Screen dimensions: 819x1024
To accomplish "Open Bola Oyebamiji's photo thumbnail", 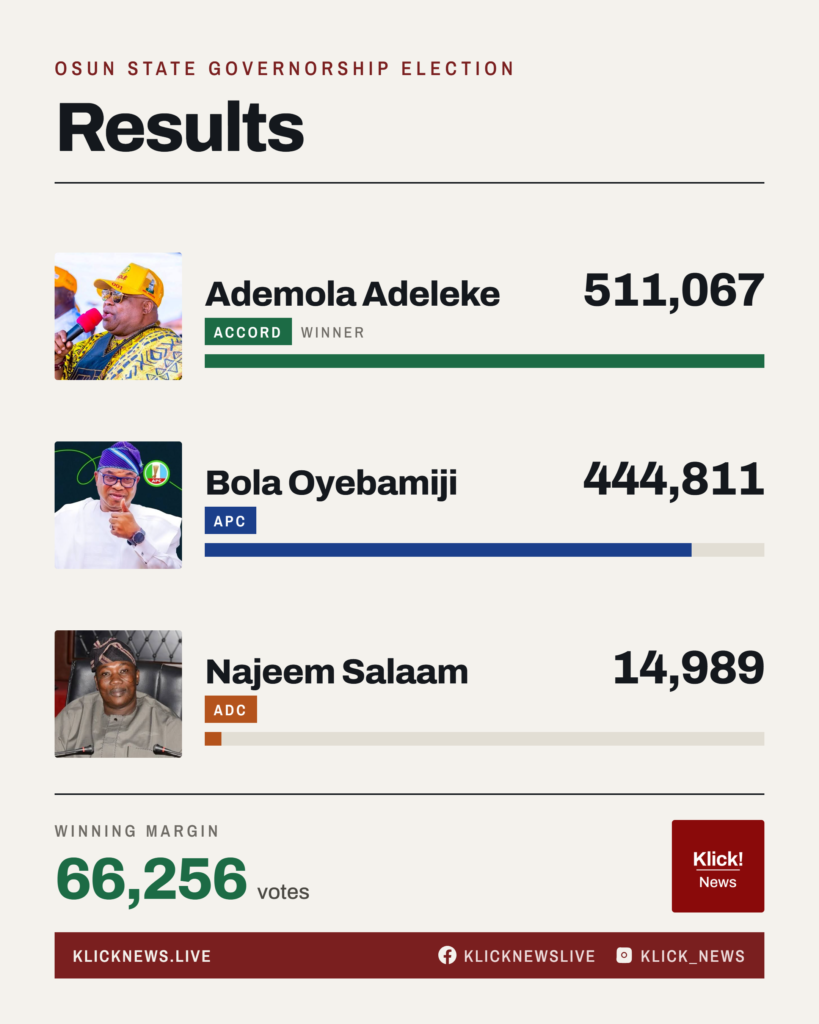I will pos(118,505).
